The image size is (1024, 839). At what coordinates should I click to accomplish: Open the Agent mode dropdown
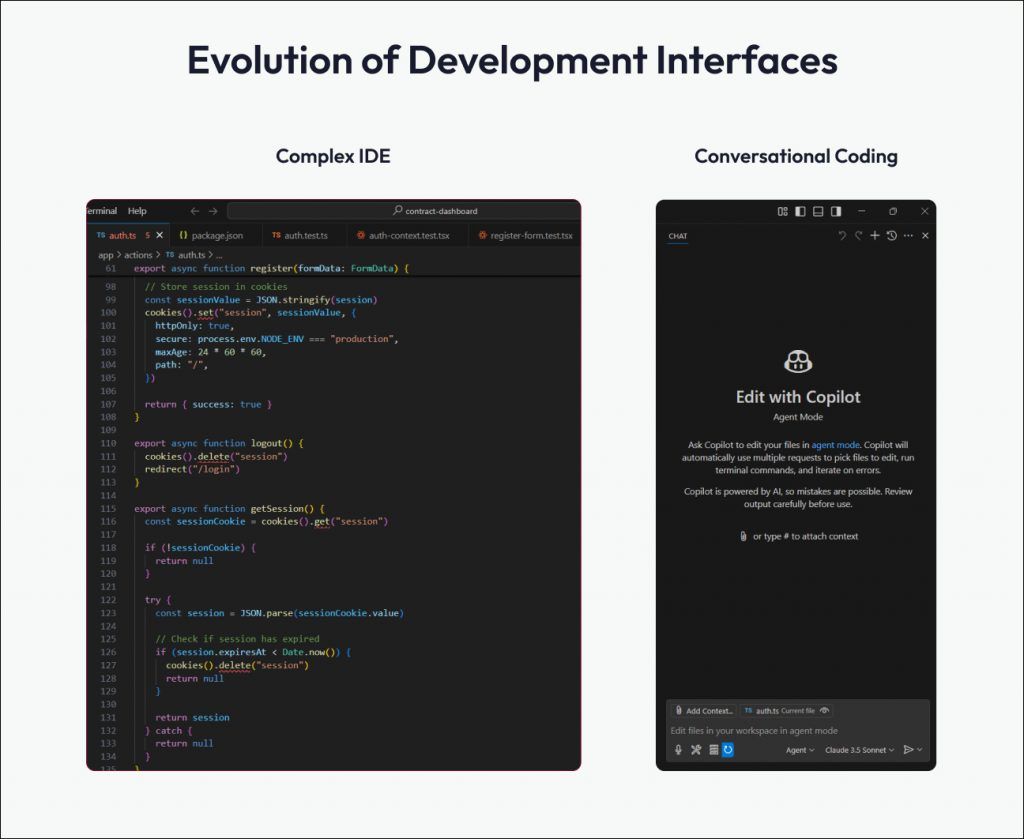(800, 750)
